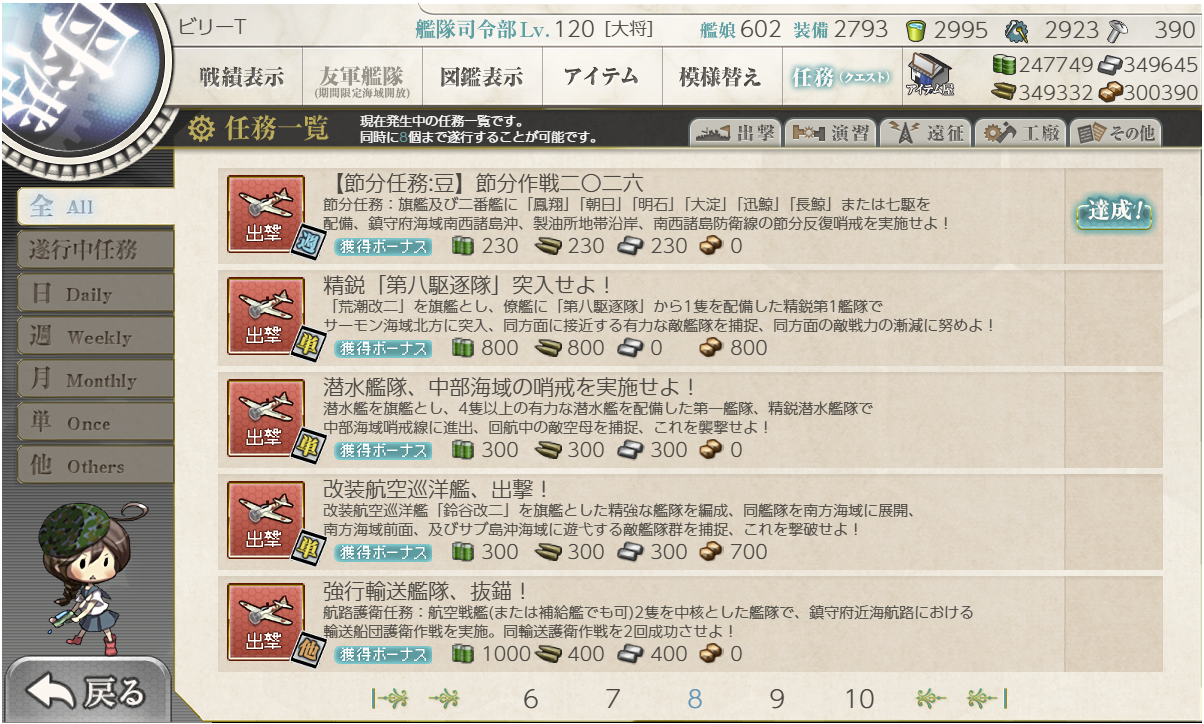Show only 遂行中任務 active quests
The height and width of the screenshot is (724, 1204).
point(95,250)
